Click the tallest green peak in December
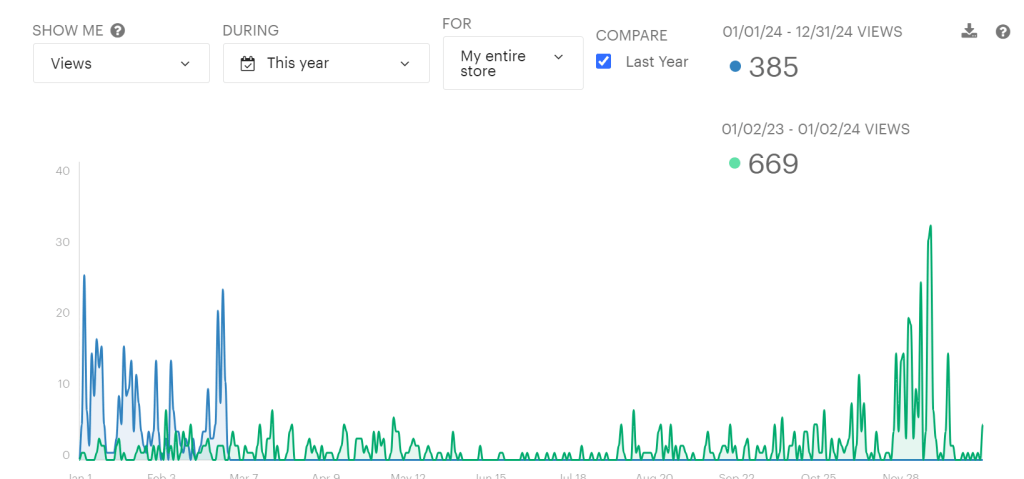Screen dimensions: 1024x479 [x=930, y=227]
